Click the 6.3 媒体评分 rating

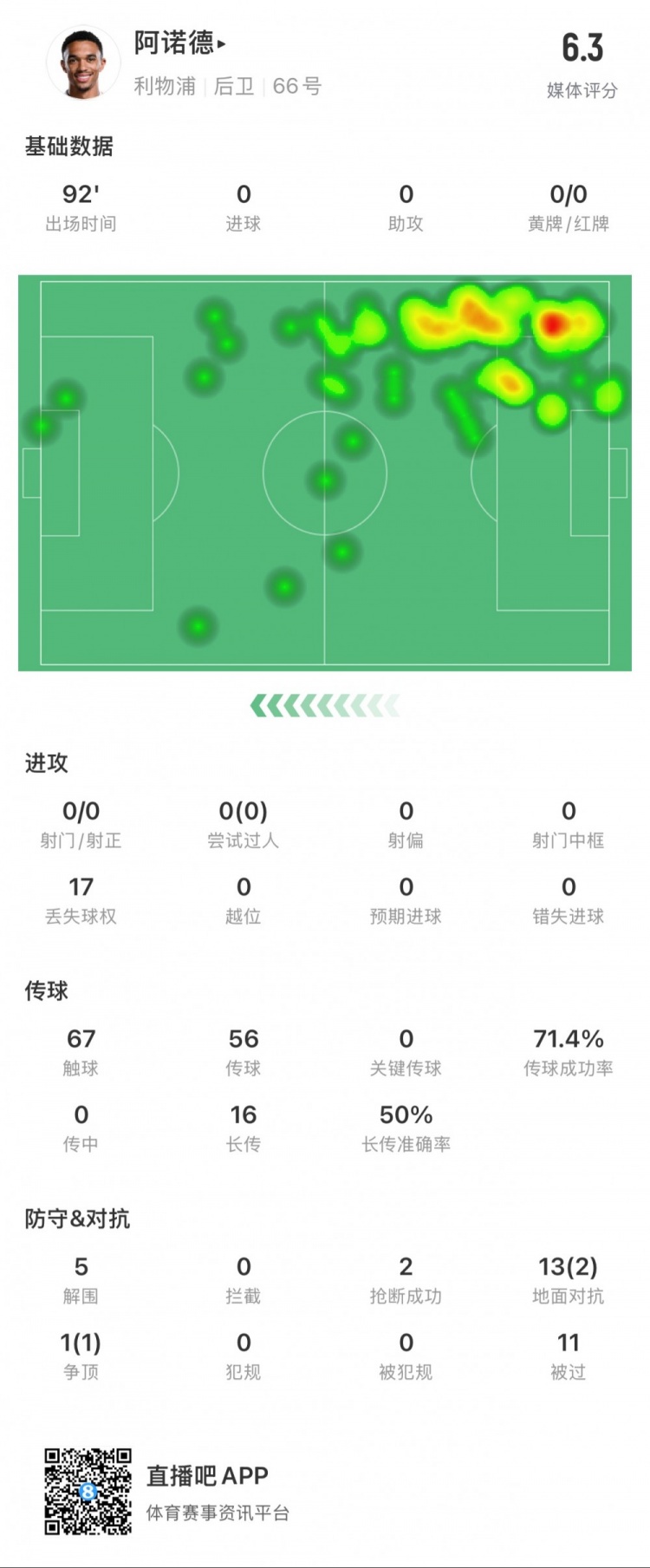[x=582, y=62]
